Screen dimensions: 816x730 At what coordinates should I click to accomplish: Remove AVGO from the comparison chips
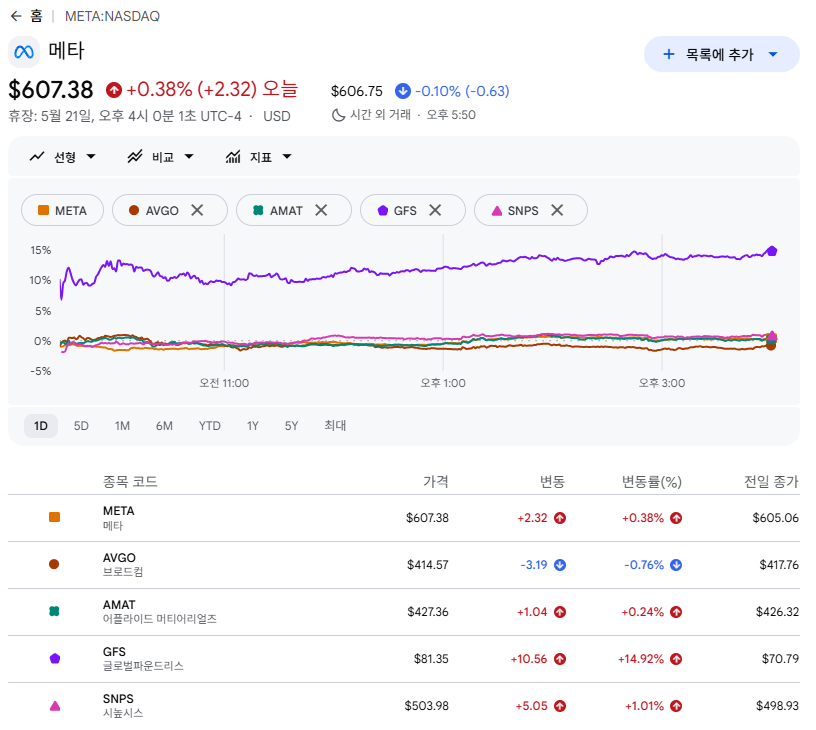point(197,210)
